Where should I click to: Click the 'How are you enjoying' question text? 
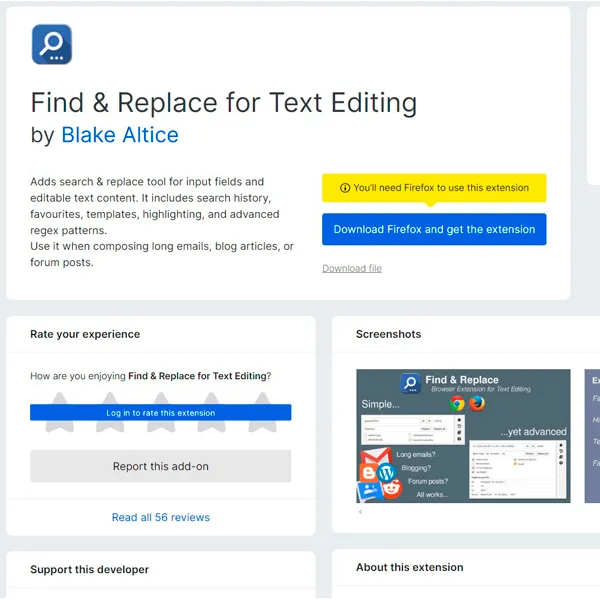pyautogui.click(x=150, y=376)
